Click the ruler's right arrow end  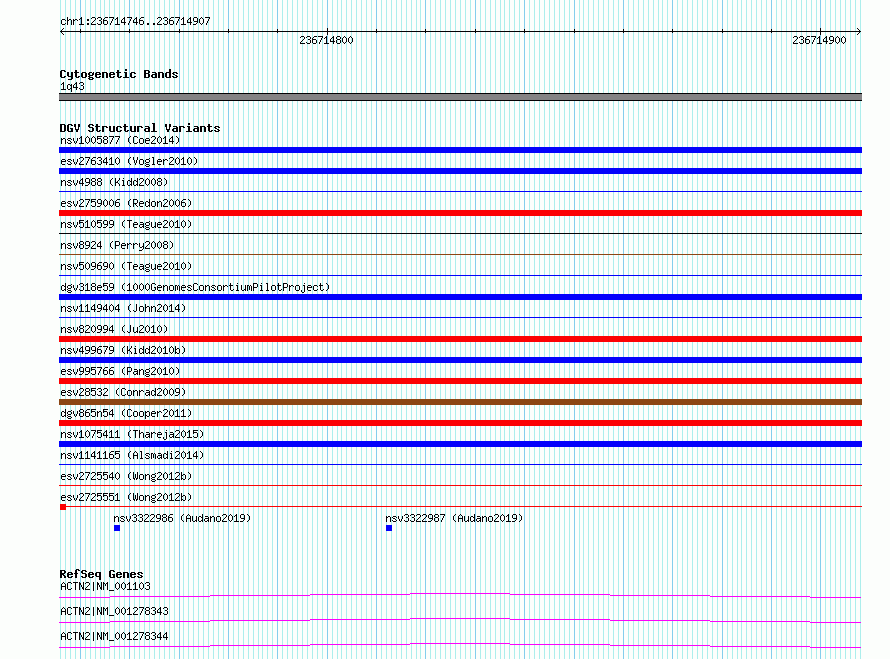[859, 32]
